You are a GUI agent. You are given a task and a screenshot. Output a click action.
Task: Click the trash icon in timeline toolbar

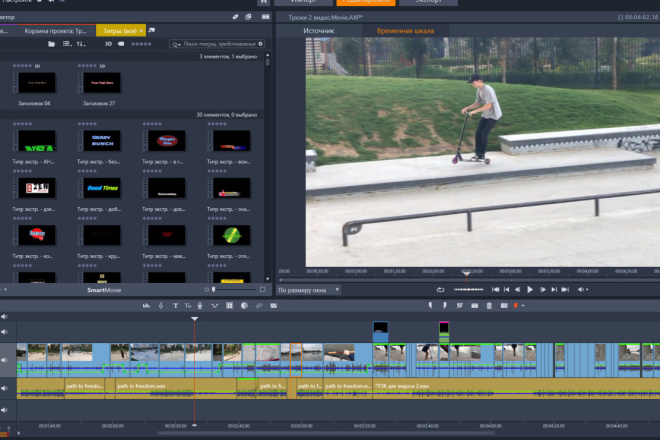click(x=489, y=306)
